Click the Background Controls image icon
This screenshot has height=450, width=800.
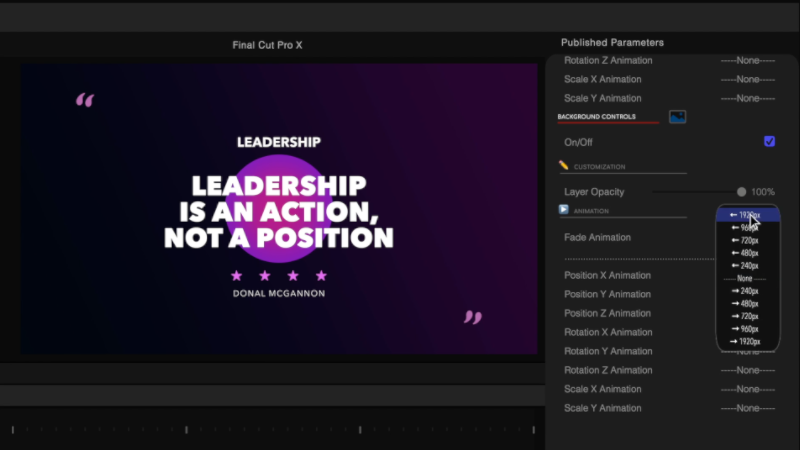click(678, 117)
